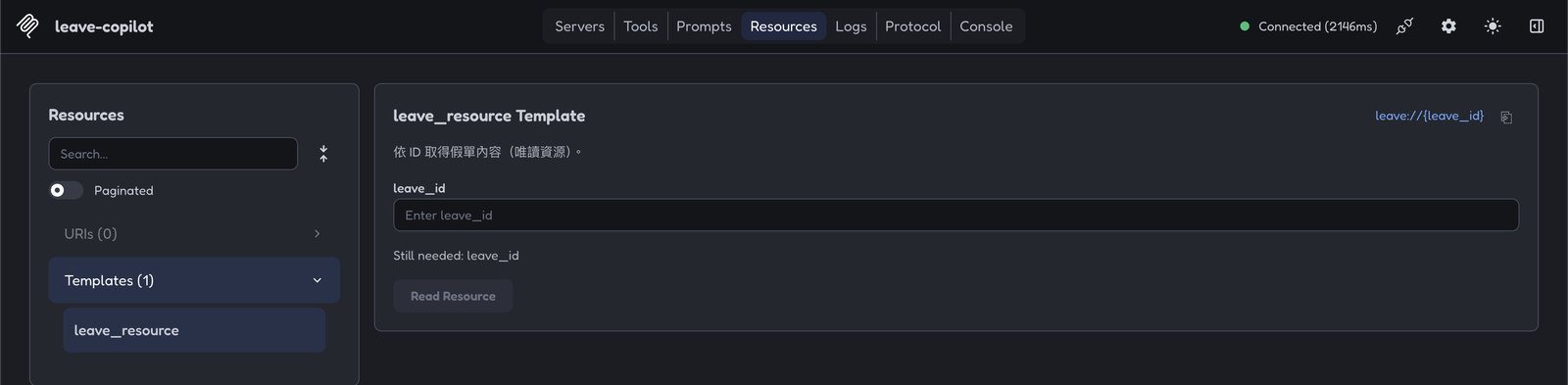Select the Resources tab
1568x385 pixels.
[783, 26]
